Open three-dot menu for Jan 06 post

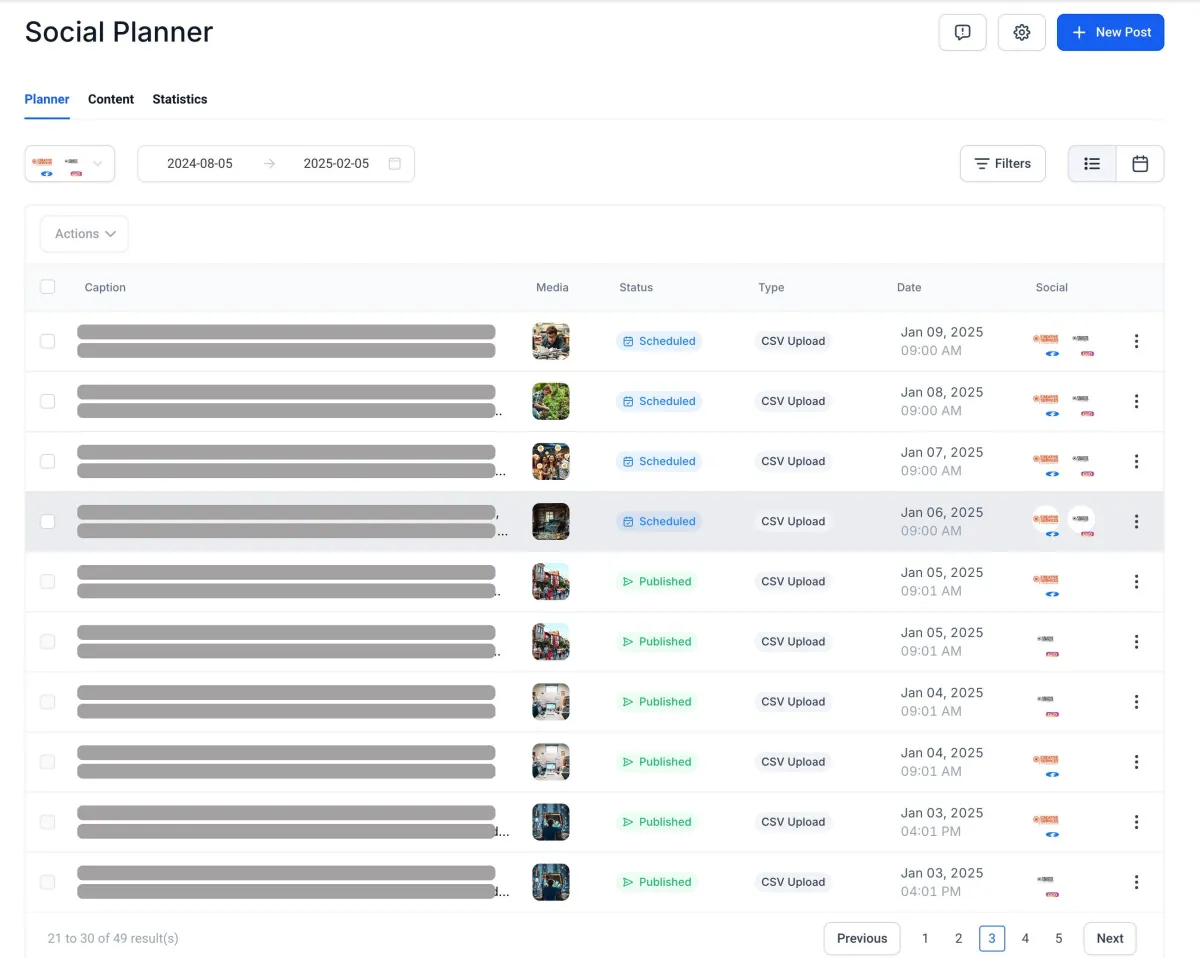[1136, 521]
